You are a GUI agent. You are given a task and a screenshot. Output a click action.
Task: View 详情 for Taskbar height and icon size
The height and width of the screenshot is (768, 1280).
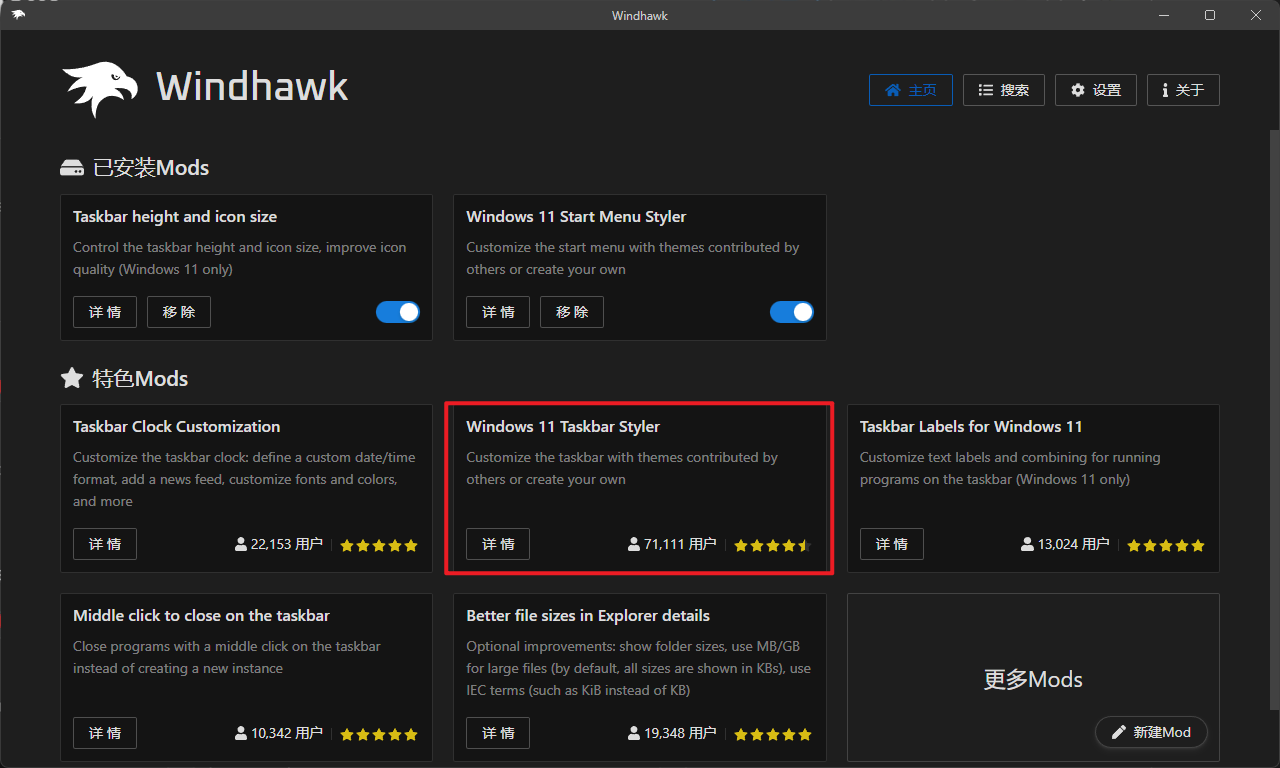pos(105,312)
